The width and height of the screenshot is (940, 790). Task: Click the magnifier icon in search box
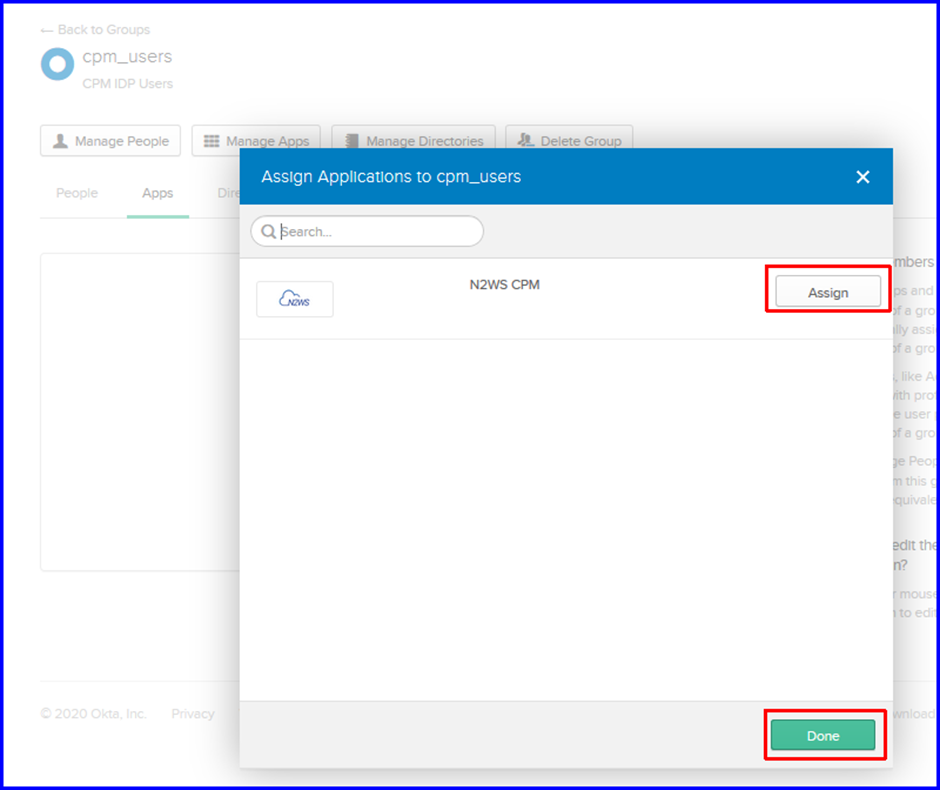(x=269, y=231)
